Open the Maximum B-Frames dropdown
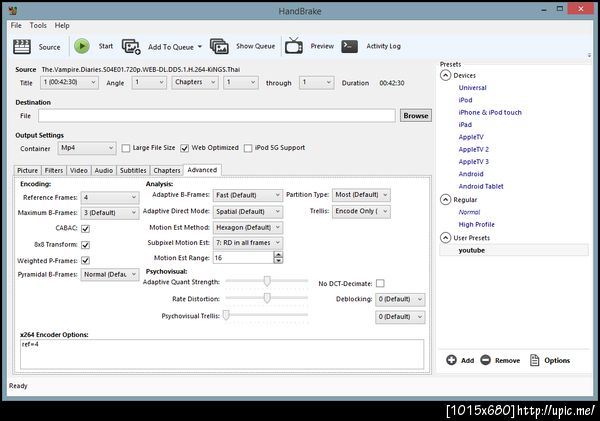The width and height of the screenshot is (600, 421). (110, 213)
